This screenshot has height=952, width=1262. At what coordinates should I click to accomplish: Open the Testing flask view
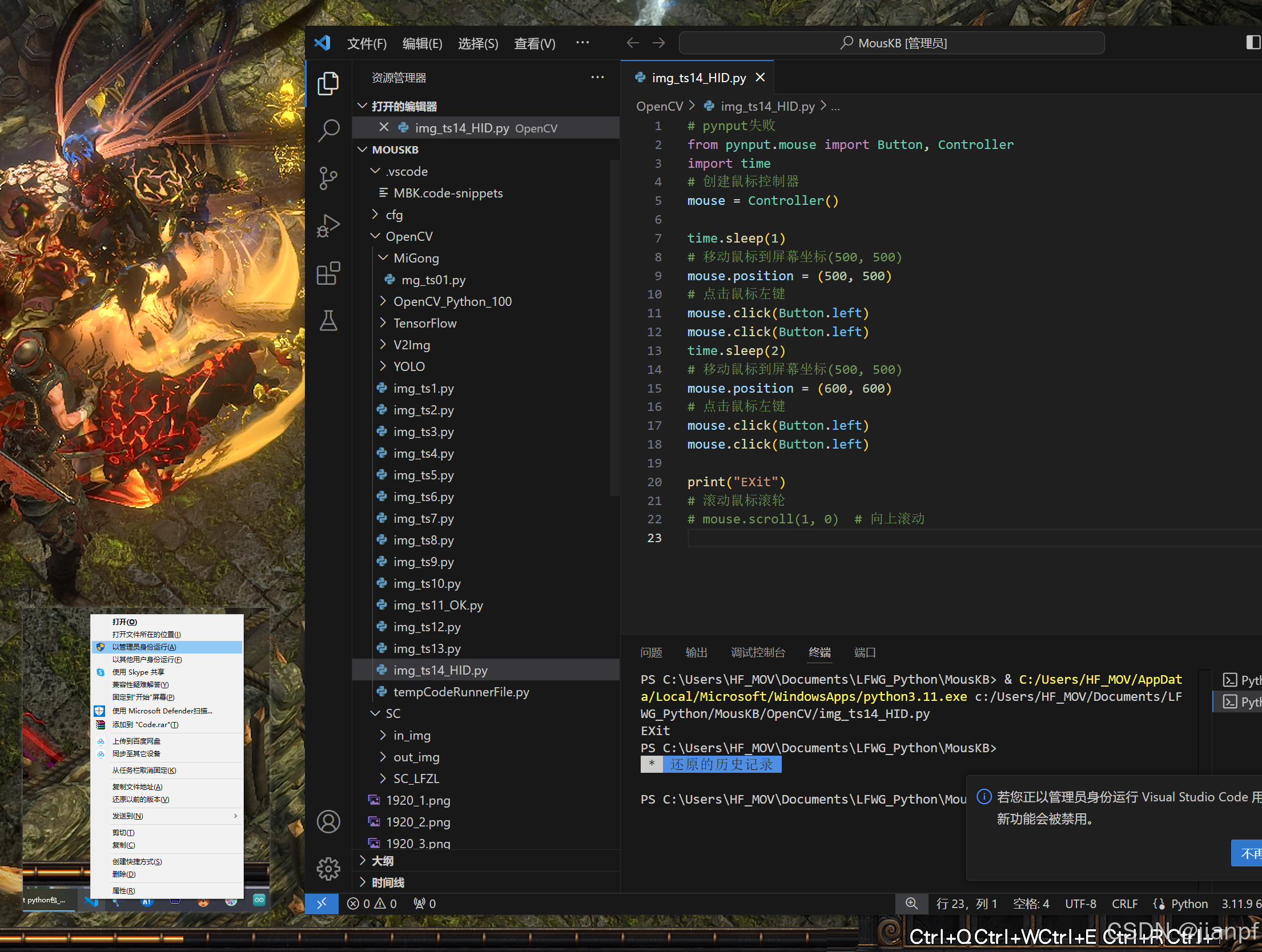pyautogui.click(x=328, y=321)
